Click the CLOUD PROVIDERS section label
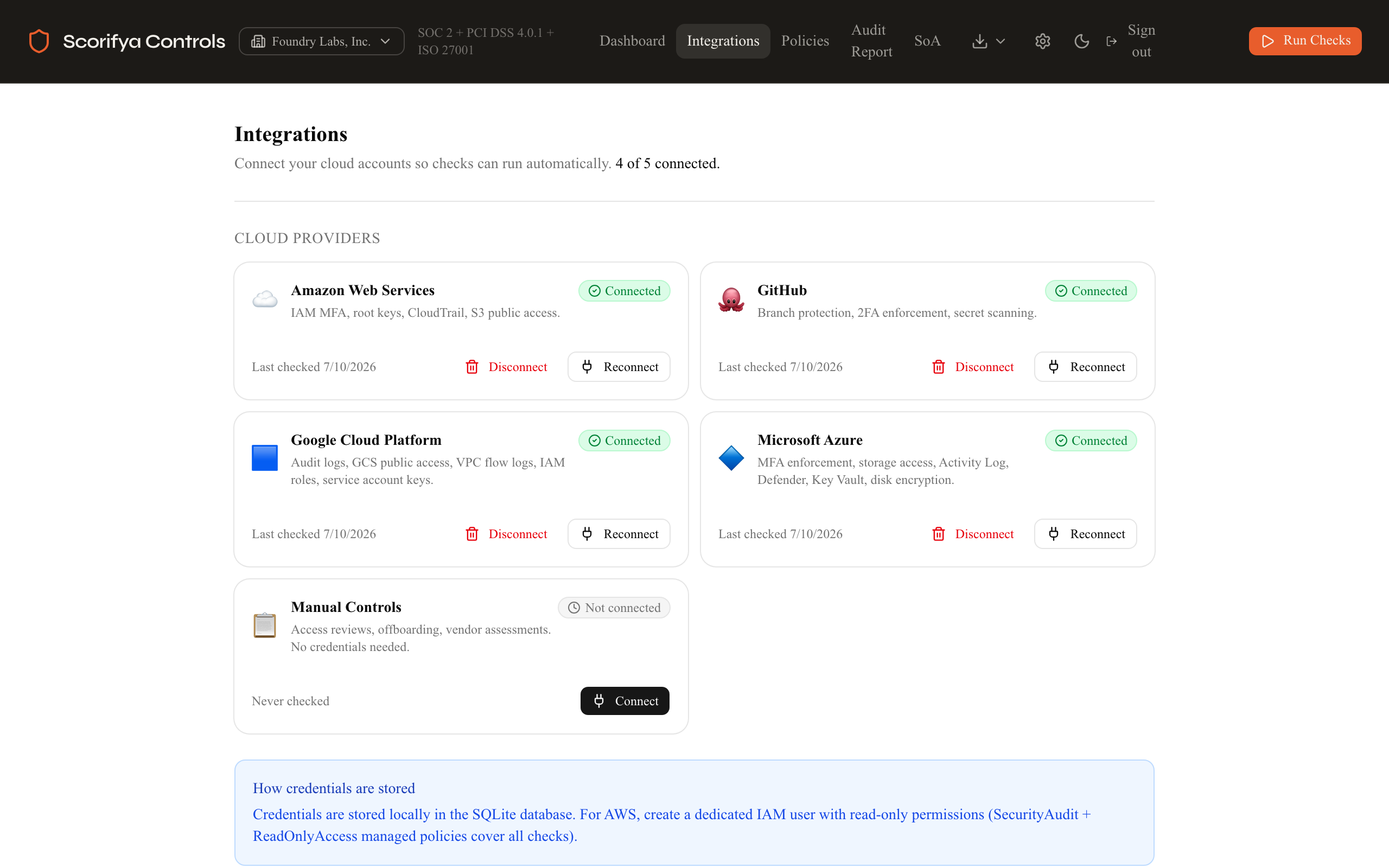1389x868 pixels. tap(307, 238)
